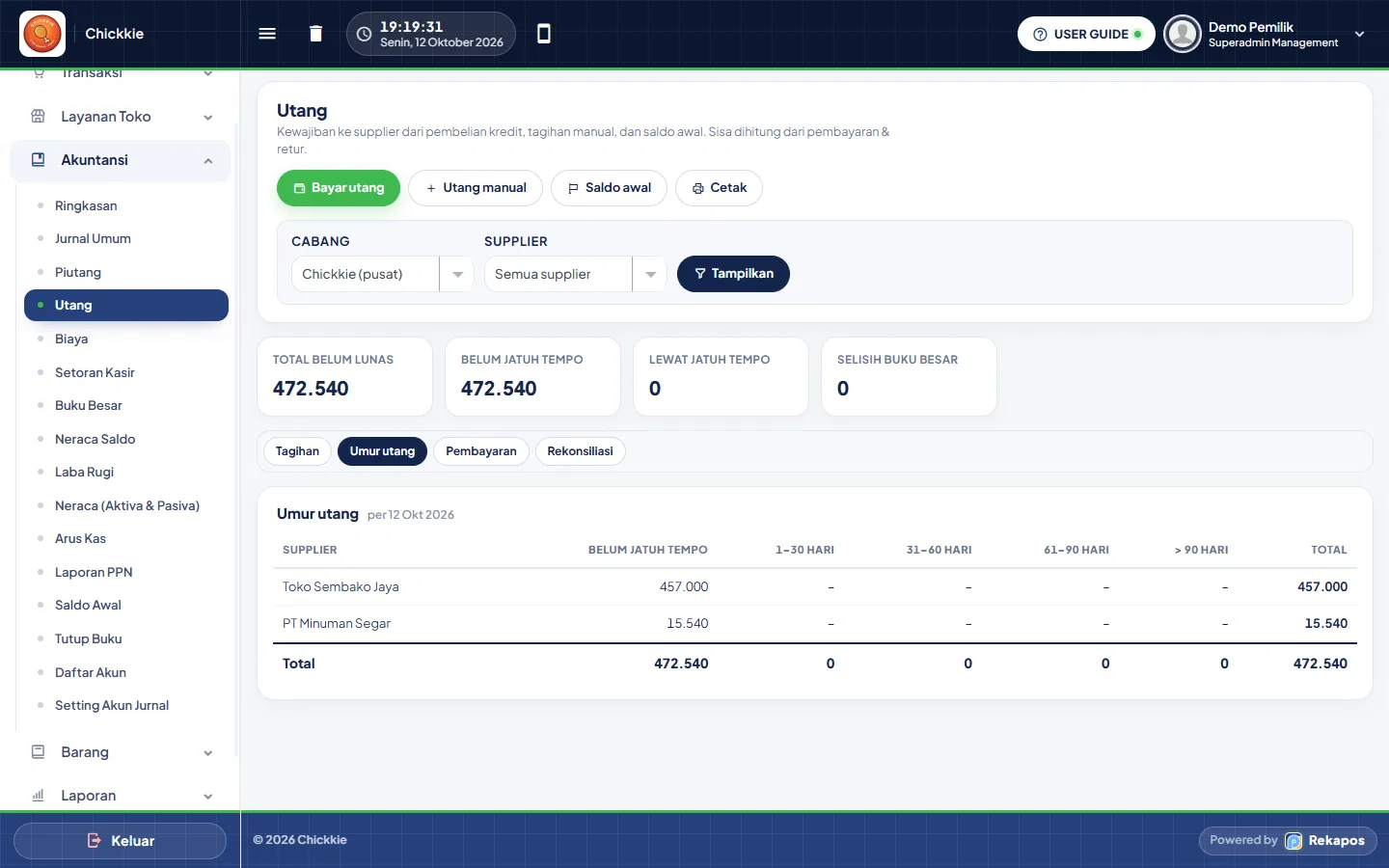
Task: Click the Demo Pemilik avatar
Action: coord(1183,34)
